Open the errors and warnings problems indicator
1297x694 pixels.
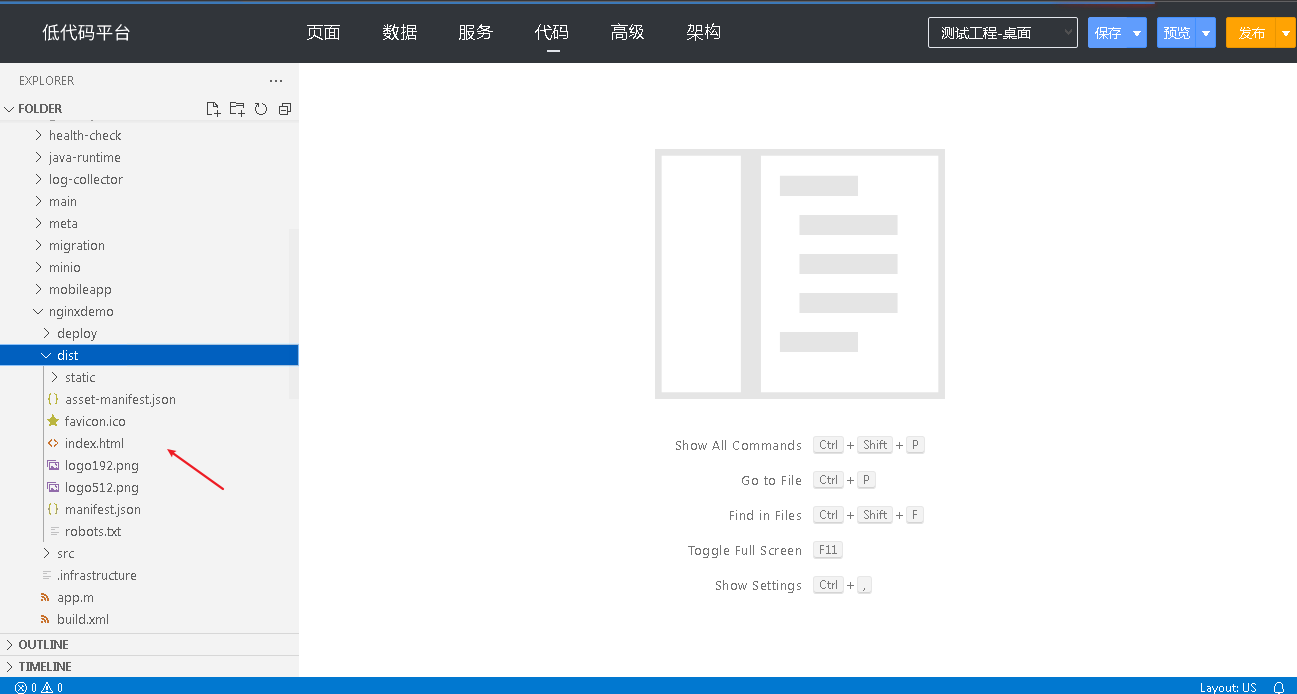(x=39, y=687)
